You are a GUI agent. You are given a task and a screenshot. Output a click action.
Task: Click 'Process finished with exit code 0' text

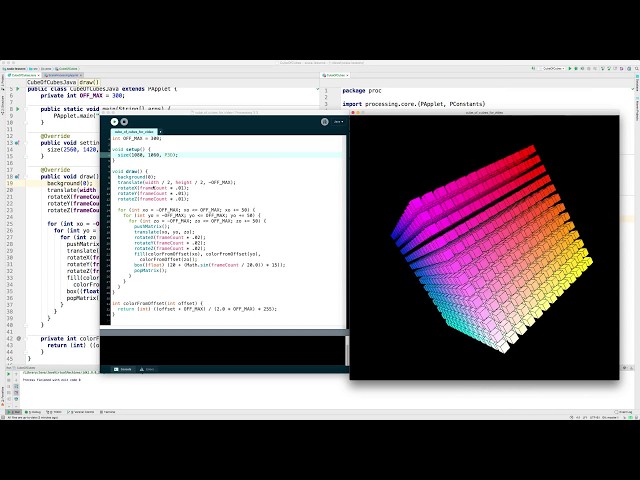(52, 380)
